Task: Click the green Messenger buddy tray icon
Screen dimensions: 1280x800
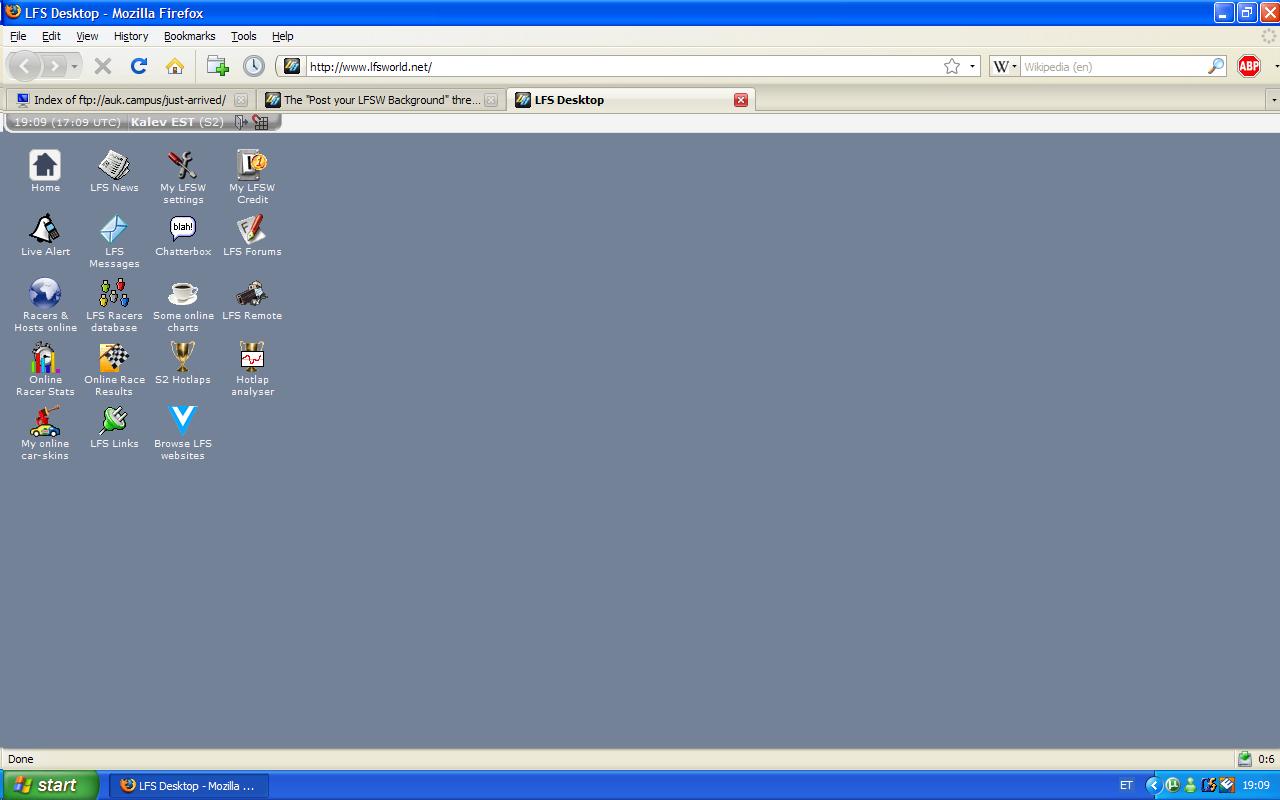Action: 1190,786
